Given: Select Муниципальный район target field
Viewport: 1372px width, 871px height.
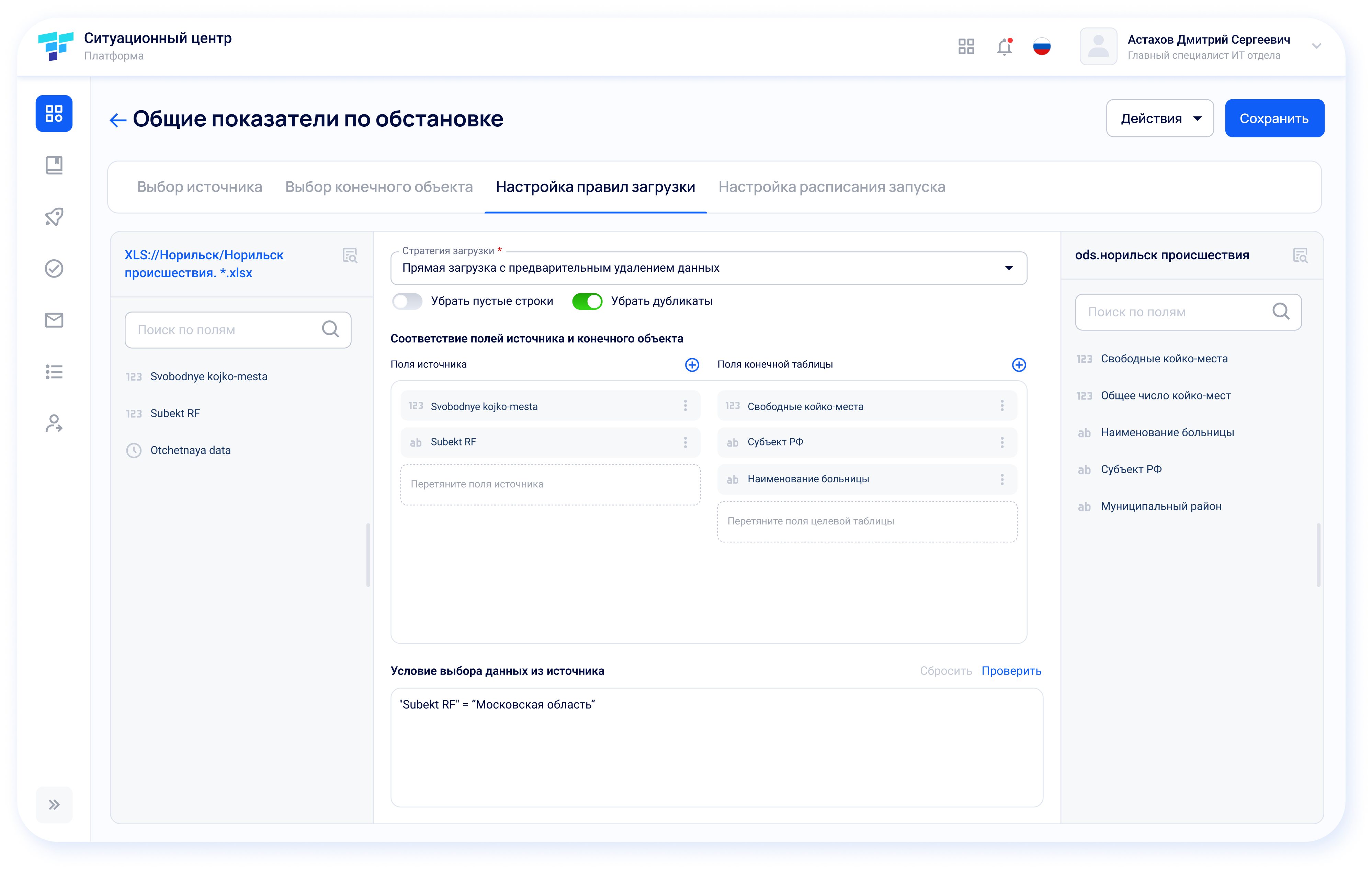Looking at the screenshot, I should point(1149,507).
